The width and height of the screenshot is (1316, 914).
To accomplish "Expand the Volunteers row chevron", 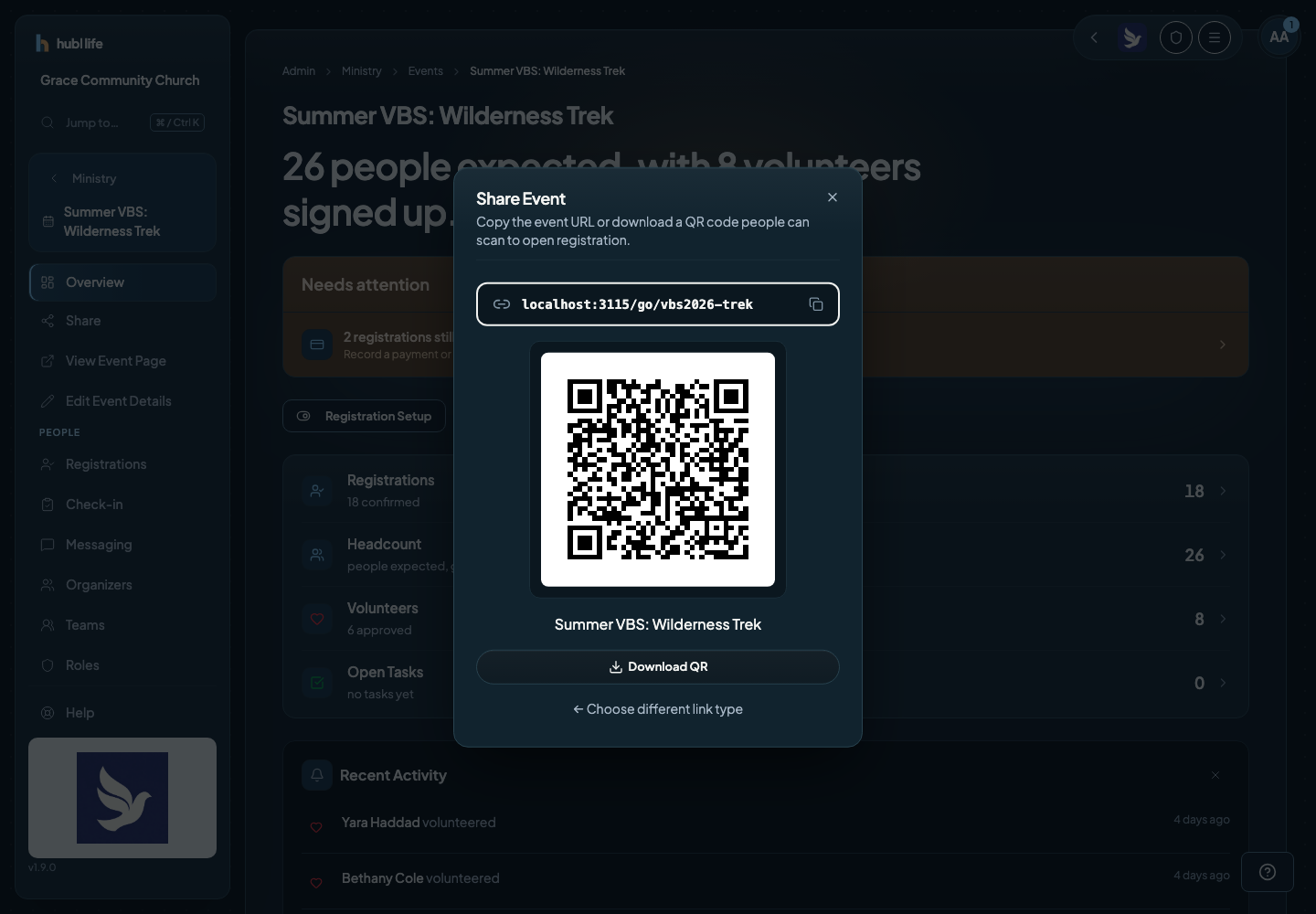I will coord(1223,619).
